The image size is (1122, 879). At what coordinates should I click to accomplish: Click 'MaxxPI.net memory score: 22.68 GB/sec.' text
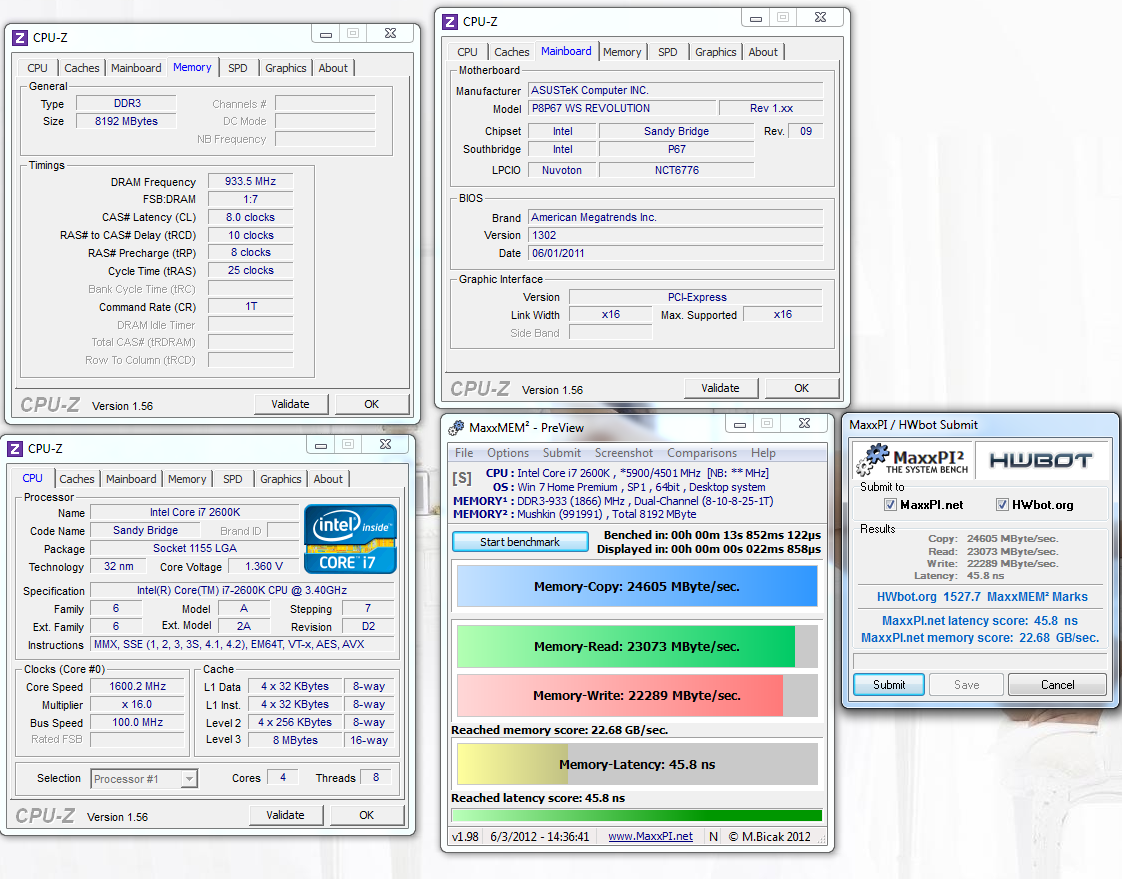[x=980, y=638]
